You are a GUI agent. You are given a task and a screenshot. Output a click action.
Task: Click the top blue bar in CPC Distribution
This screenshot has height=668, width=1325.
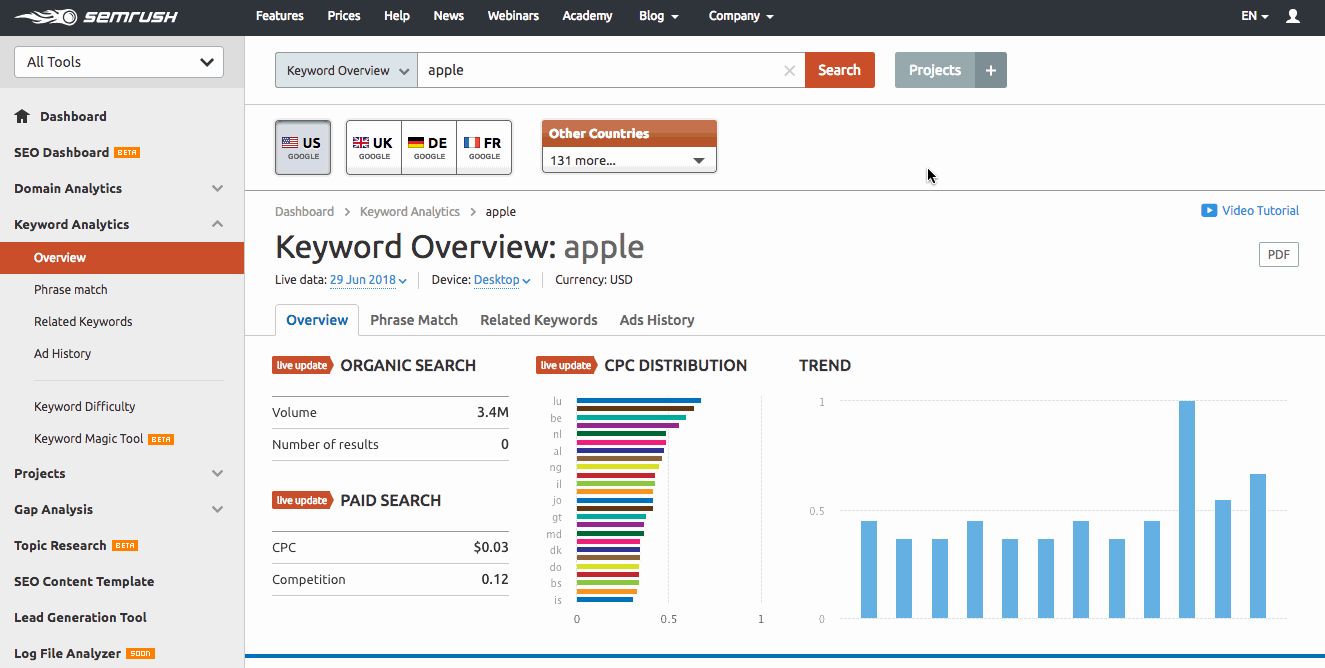(639, 400)
